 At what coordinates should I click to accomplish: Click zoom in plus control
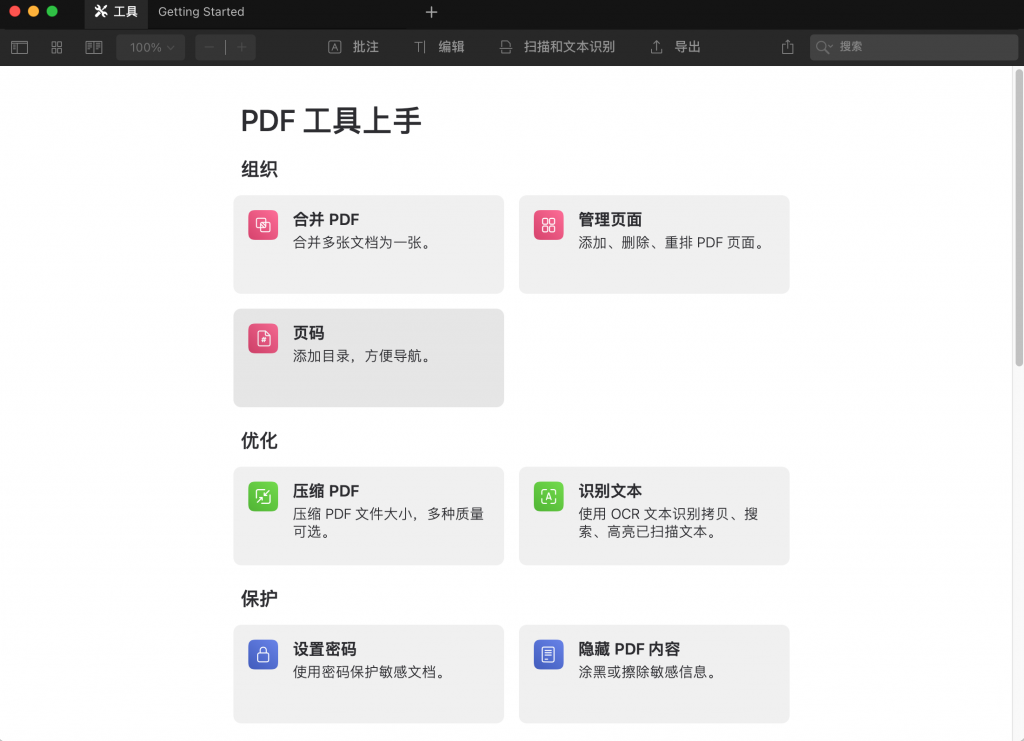(240, 46)
